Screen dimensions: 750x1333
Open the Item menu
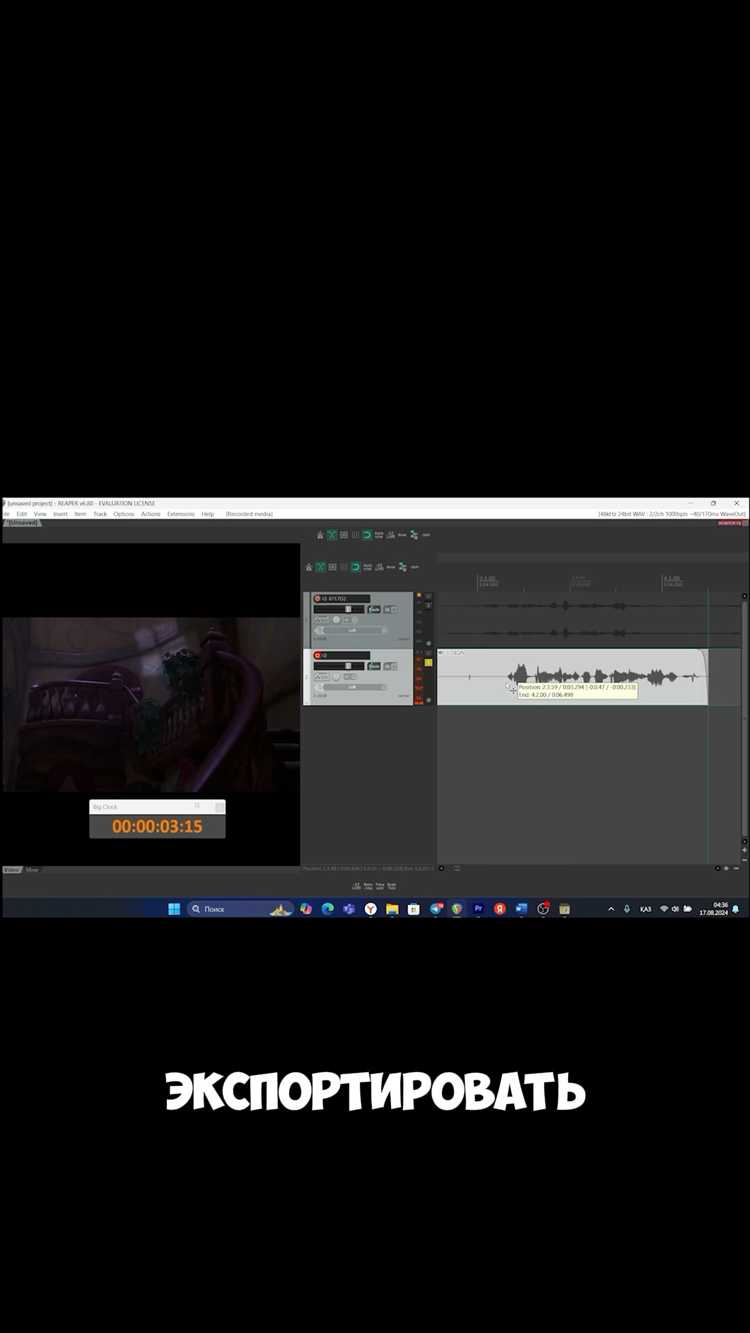click(x=80, y=514)
